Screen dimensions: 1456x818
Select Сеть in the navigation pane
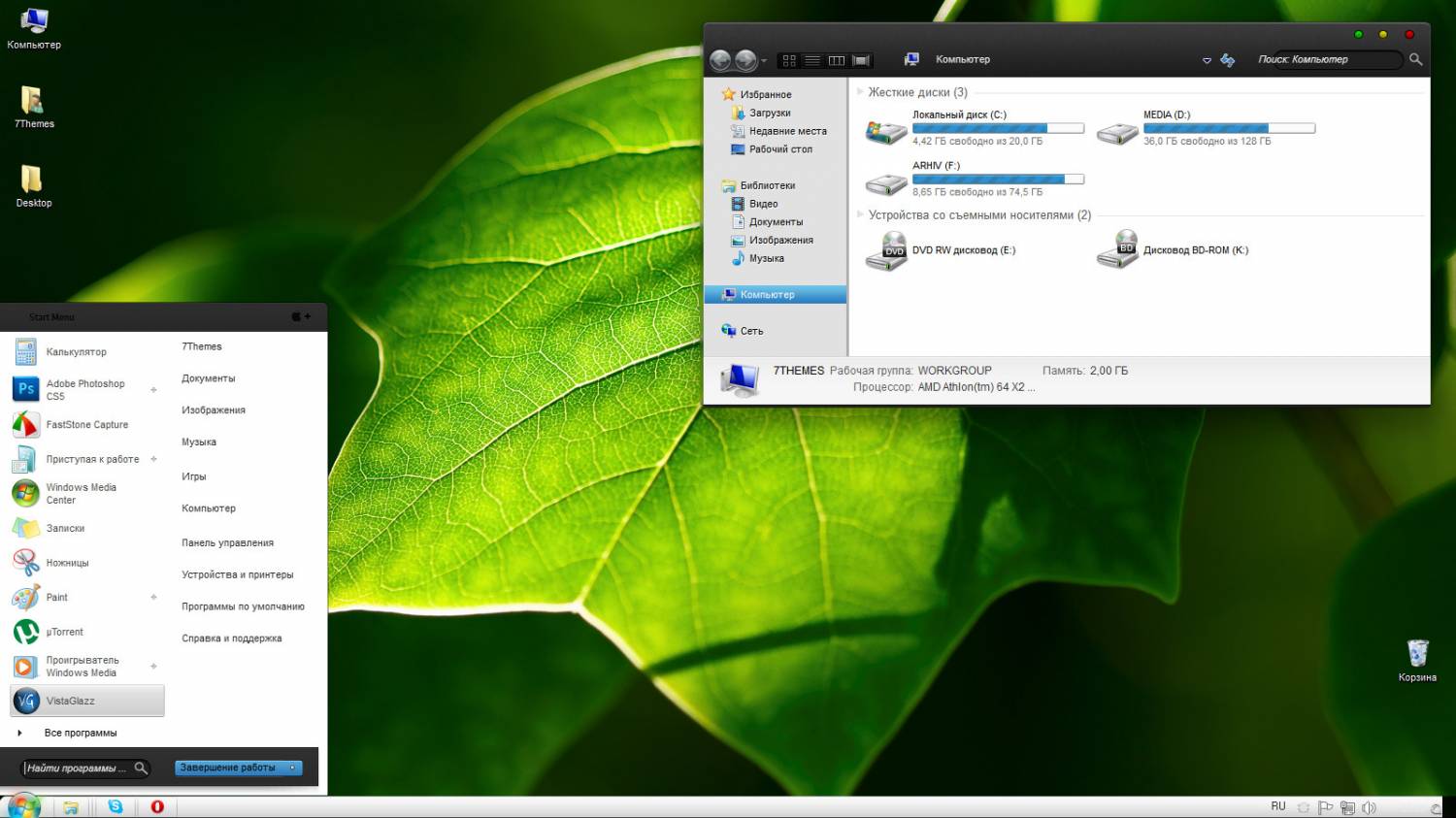pos(751,331)
